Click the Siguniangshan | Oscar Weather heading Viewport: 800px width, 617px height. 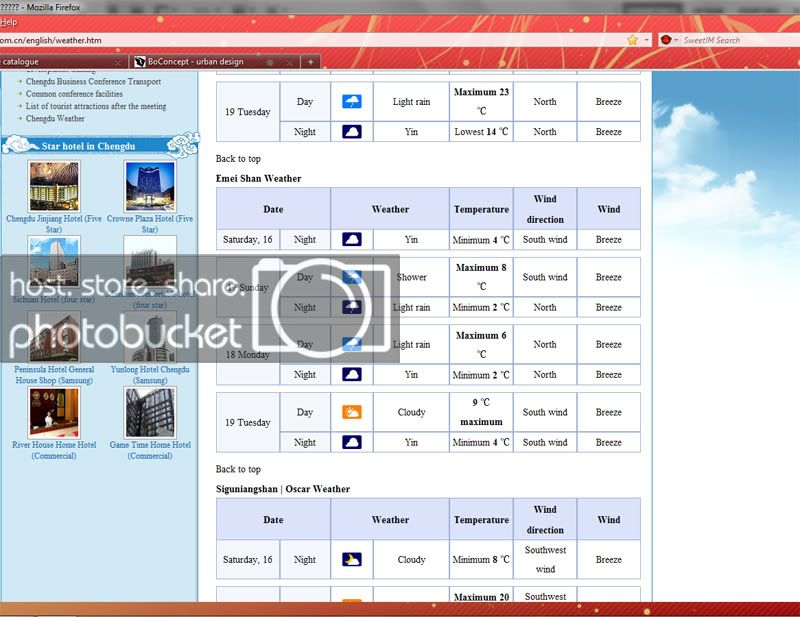(x=283, y=489)
